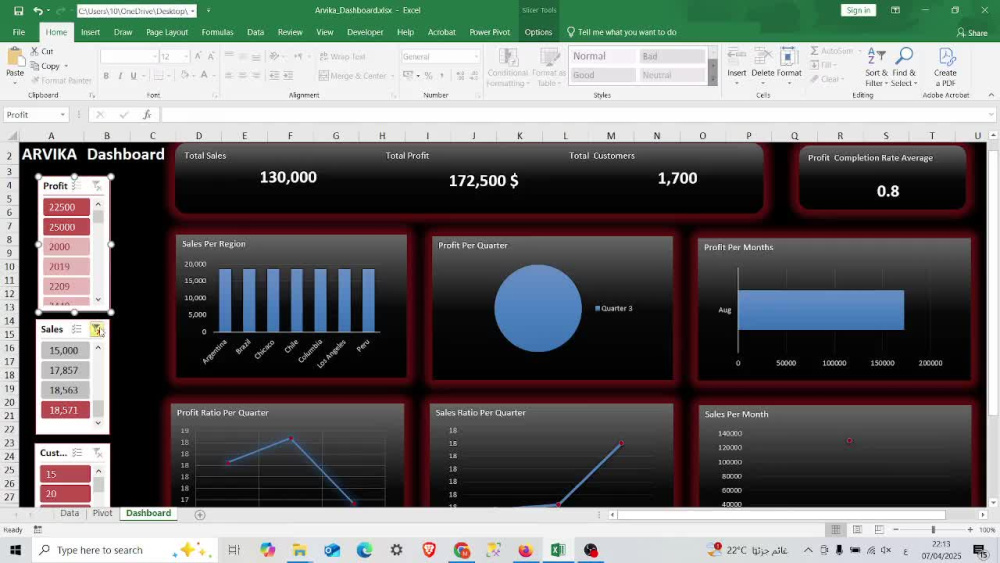This screenshot has height=563, width=1000.
Task: Click the Undo arrow icon
Action: coord(38,11)
